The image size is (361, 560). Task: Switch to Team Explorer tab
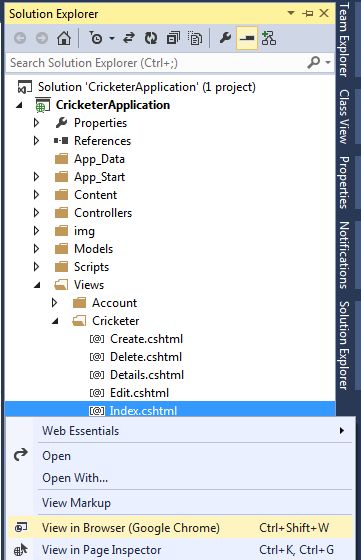coord(344,39)
